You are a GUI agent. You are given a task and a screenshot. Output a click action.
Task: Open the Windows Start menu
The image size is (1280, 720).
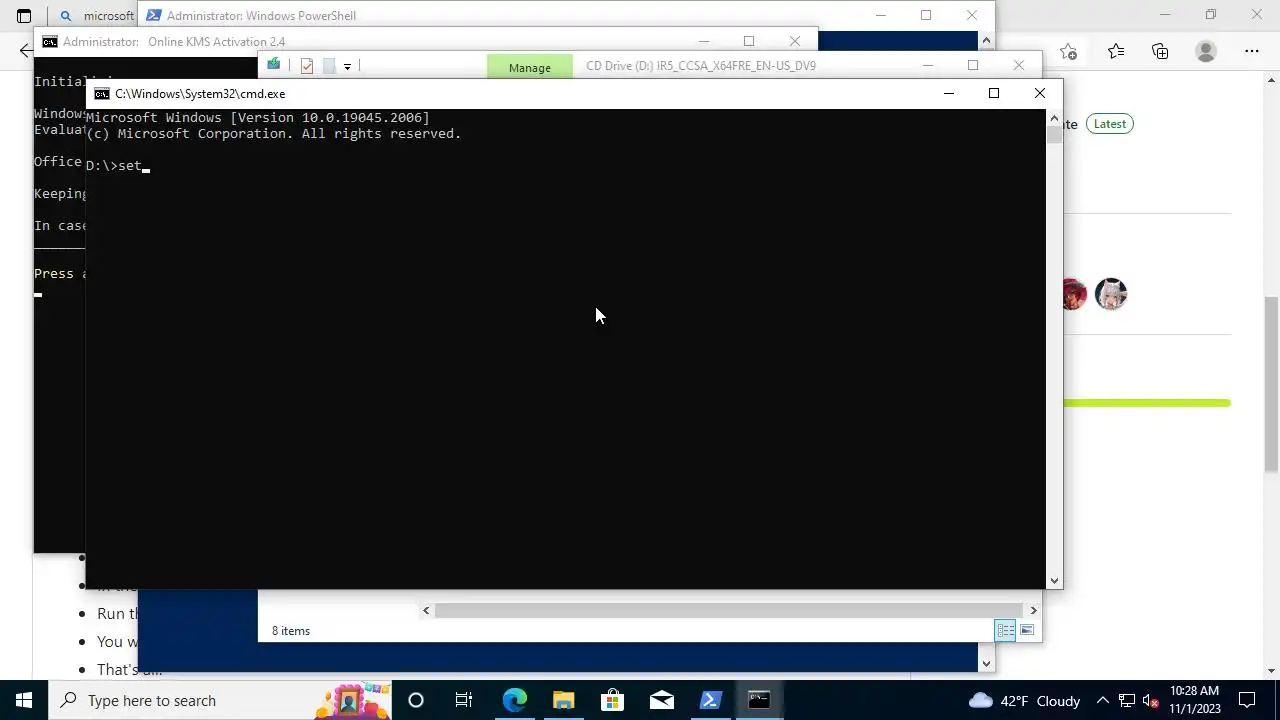(24, 700)
